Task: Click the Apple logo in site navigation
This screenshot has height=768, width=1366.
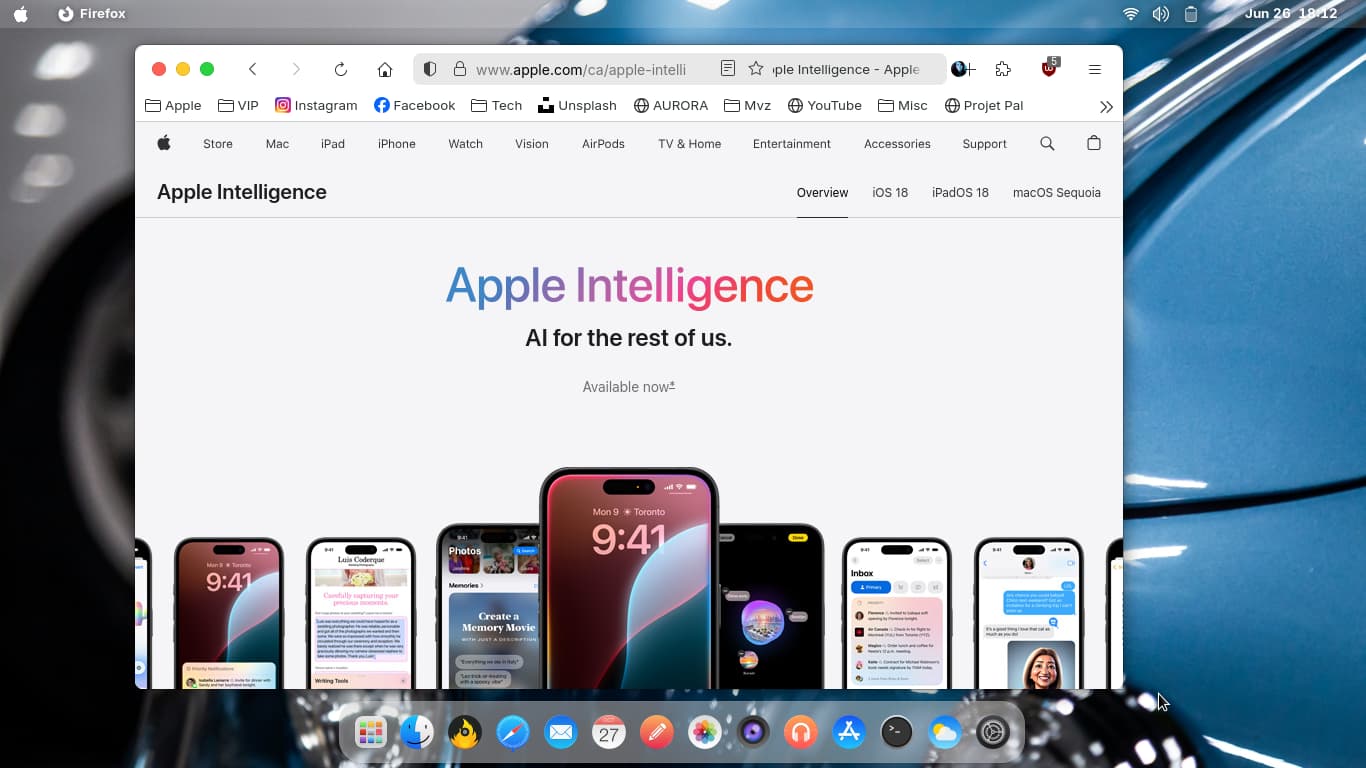Action: point(164,143)
